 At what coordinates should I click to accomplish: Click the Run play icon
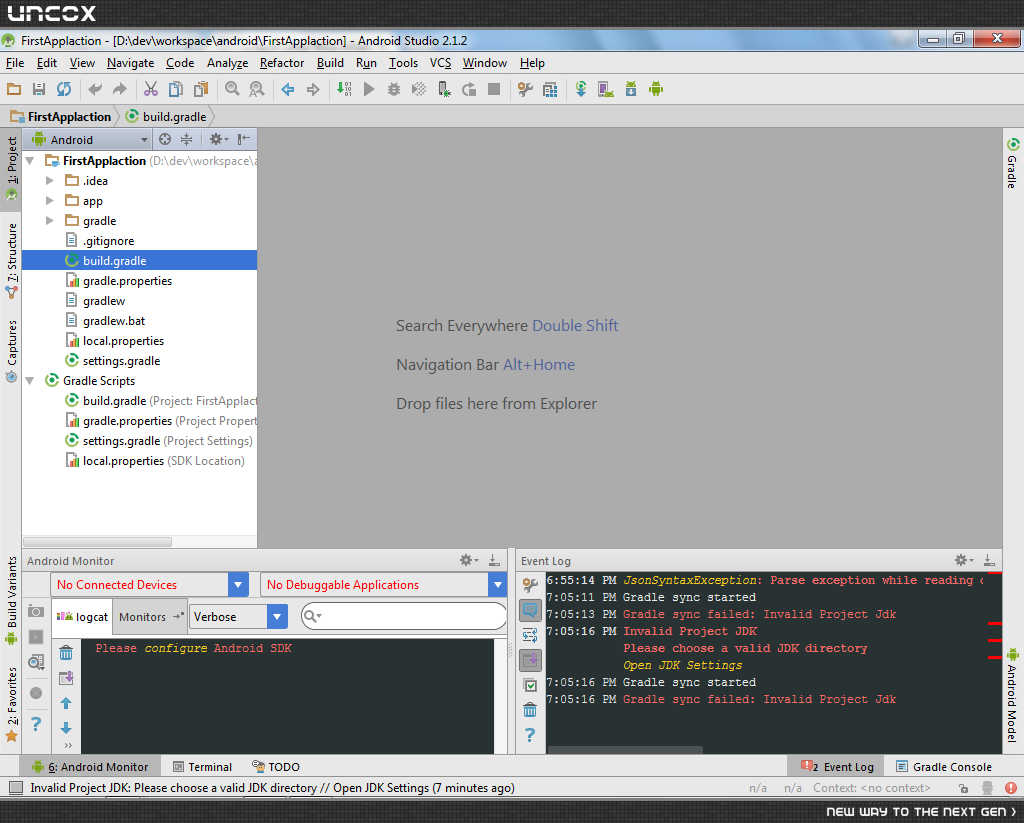pos(369,89)
